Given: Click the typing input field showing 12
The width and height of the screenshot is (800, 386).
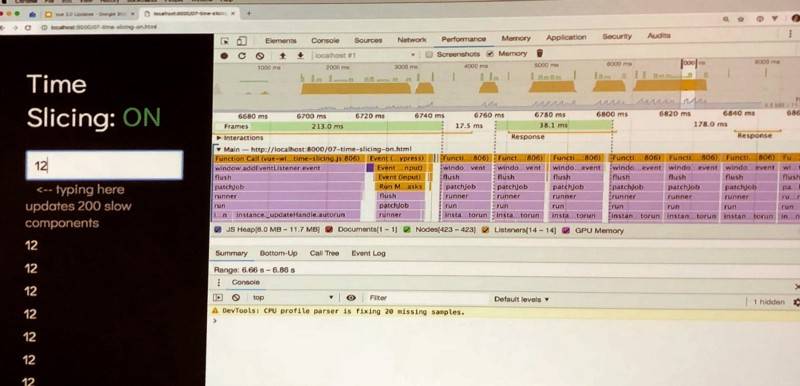Looking at the screenshot, I should [104, 165].
